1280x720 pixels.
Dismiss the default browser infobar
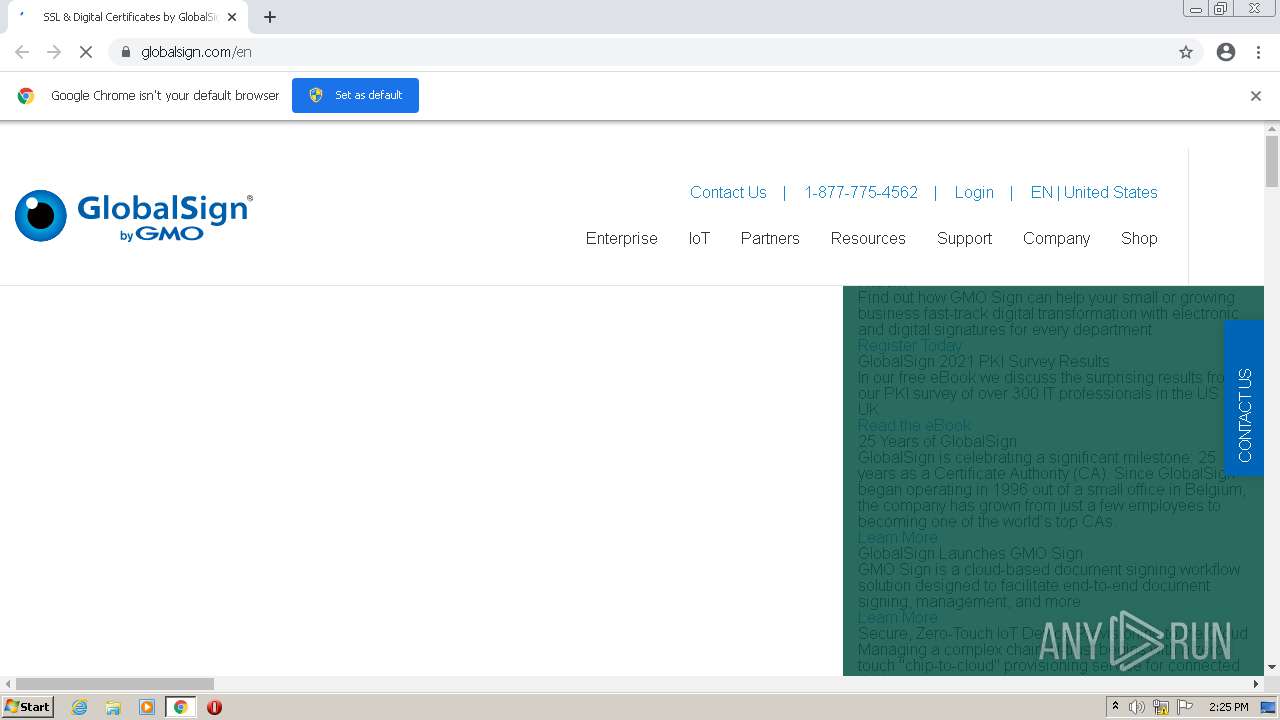click(1256, 96)
